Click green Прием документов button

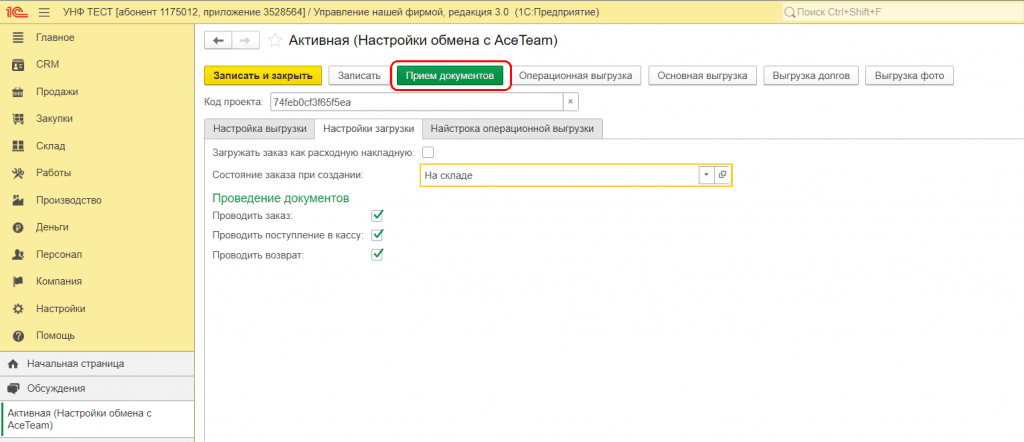coord(450,76)
